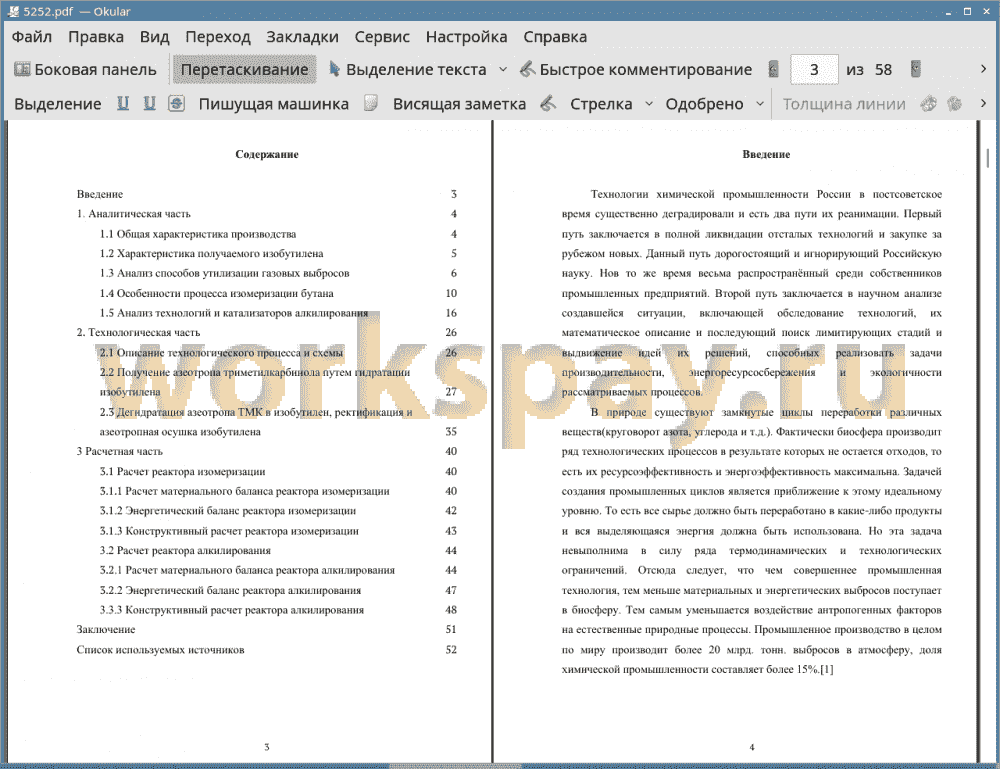
Task: Click the second color palette icon
Action: (x=954, y=103)
